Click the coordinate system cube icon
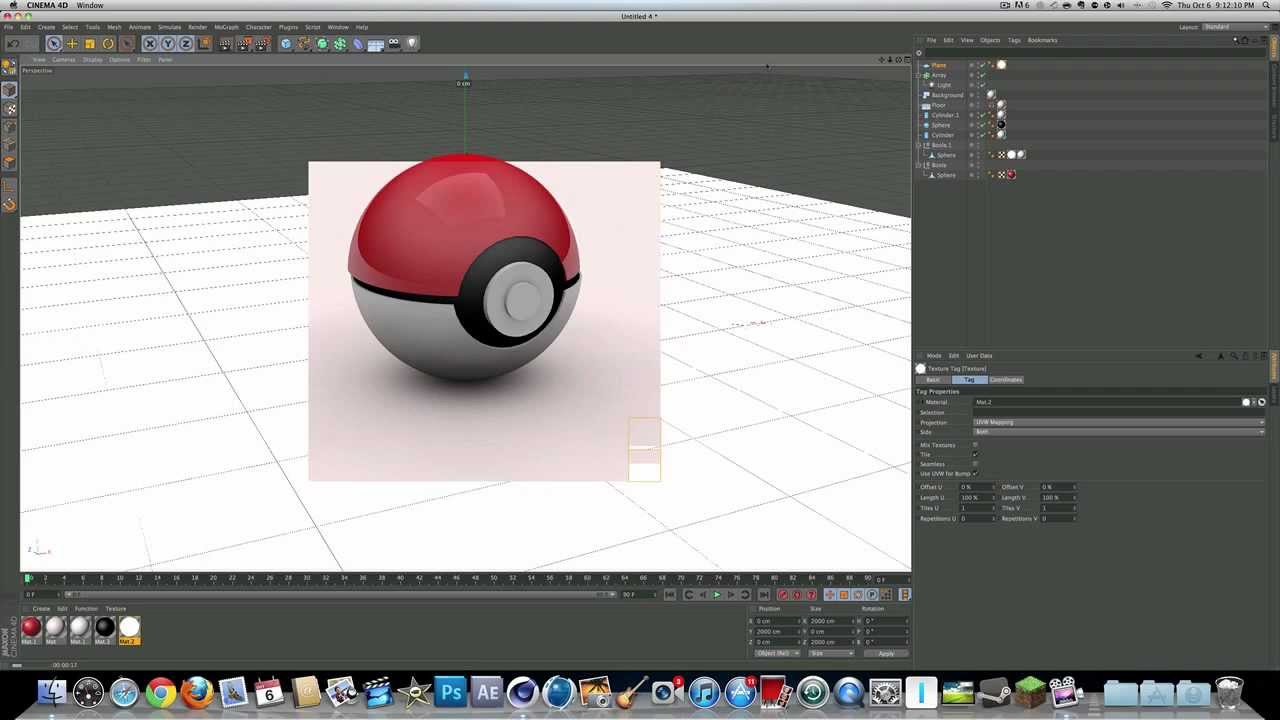 click(x=204, y=44)
